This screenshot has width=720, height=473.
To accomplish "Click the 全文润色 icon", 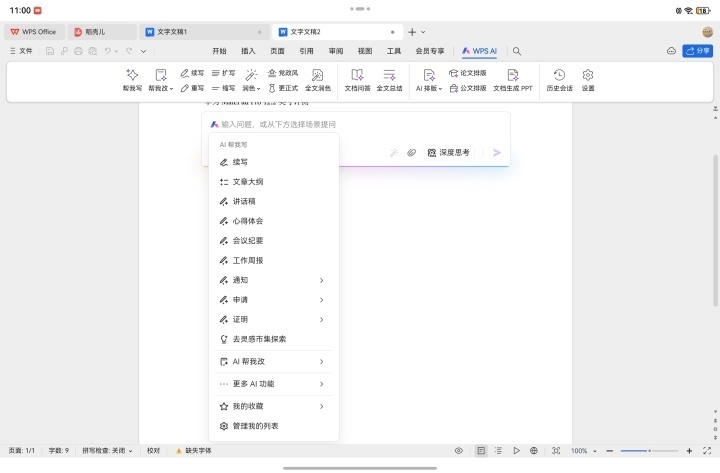I will click(318, 80).
